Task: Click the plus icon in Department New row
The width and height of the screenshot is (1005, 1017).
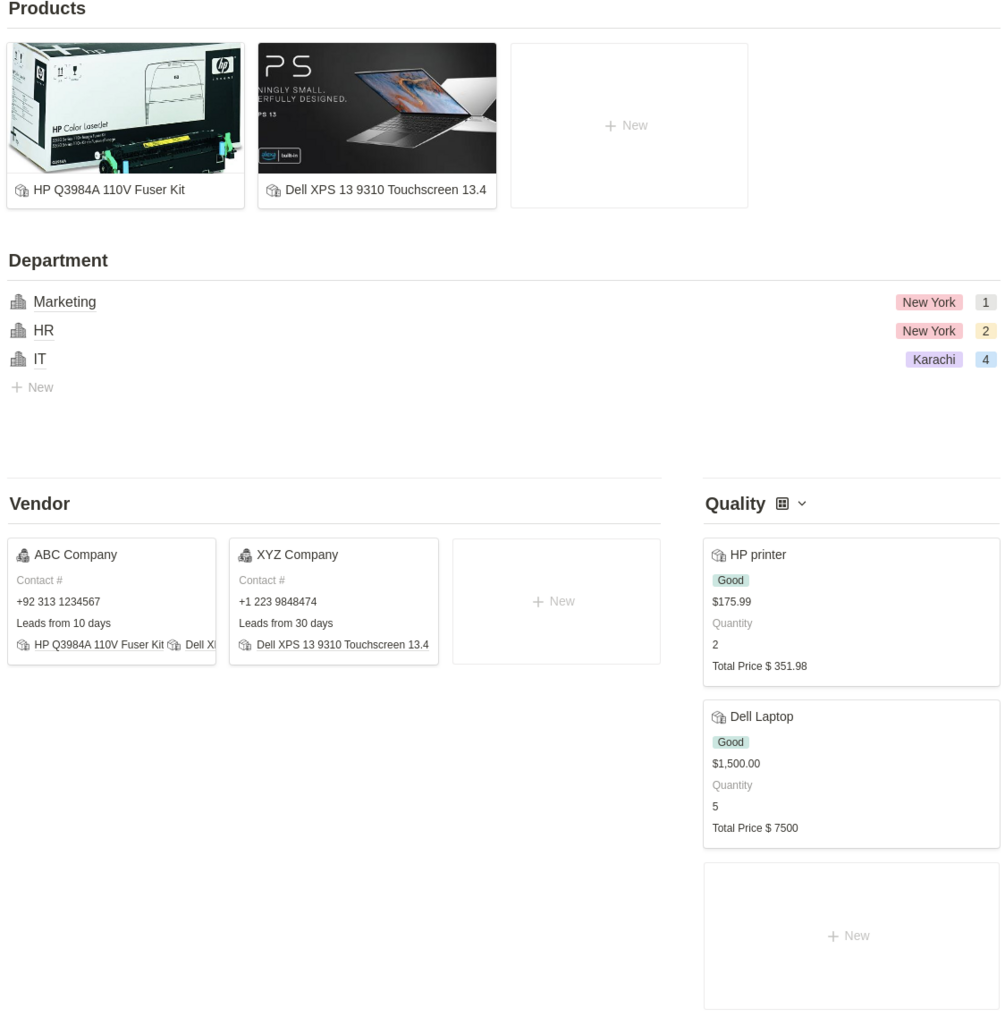Action: (x=17, y=387)
